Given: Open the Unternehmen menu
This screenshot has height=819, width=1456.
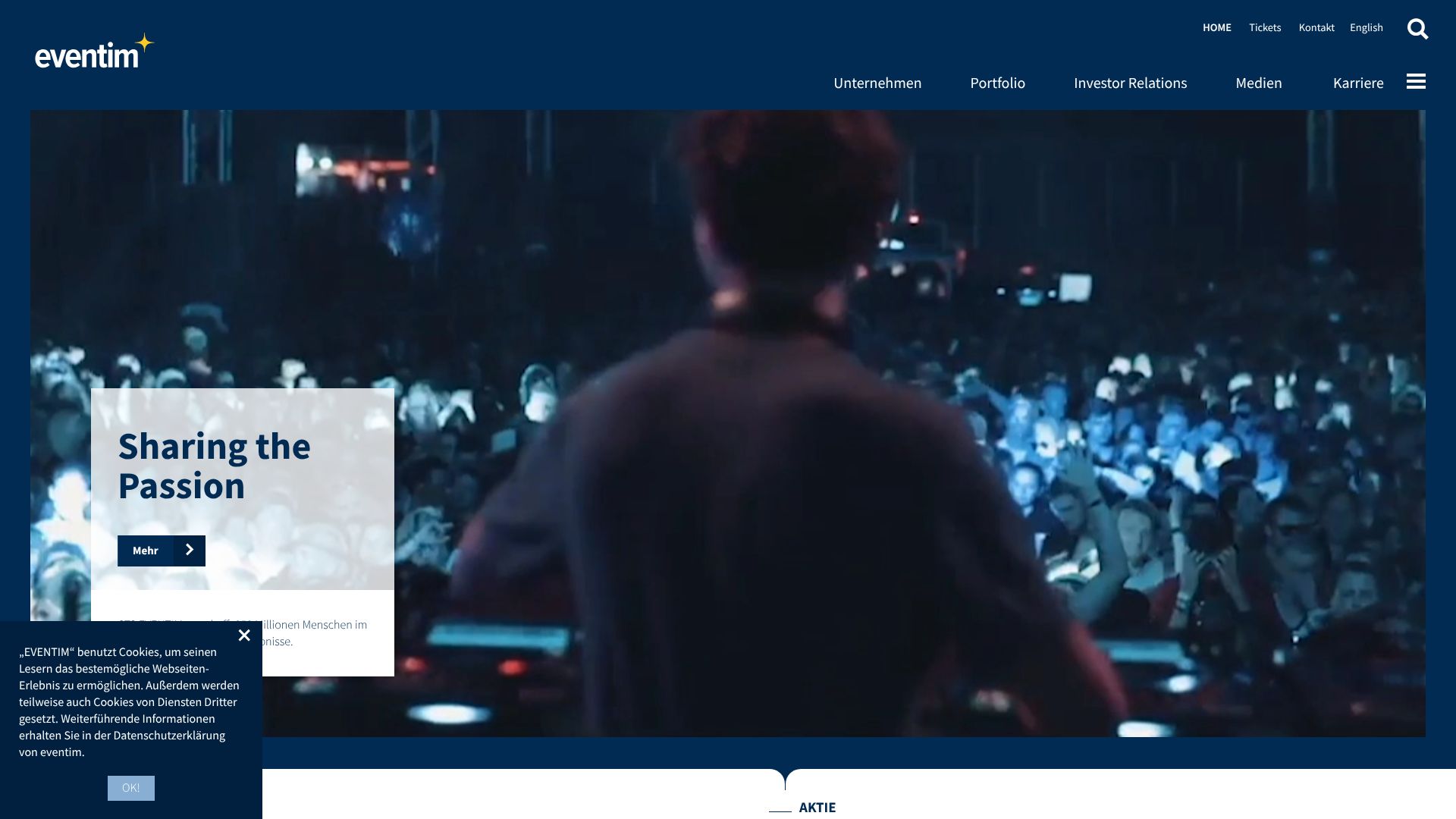Looking at the screenshot, I should point(877,83).
